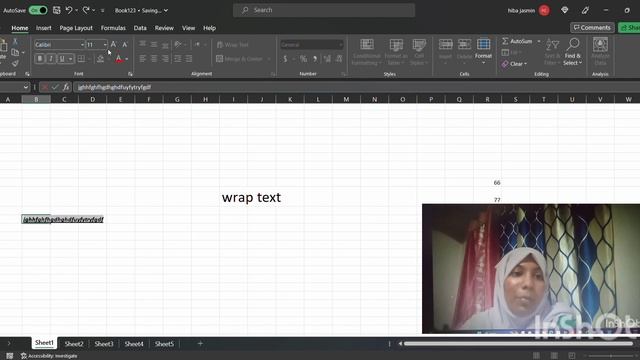Toggle Italic formatting
The height and width of the screenshot is (360, 640).
coord(51,59)
